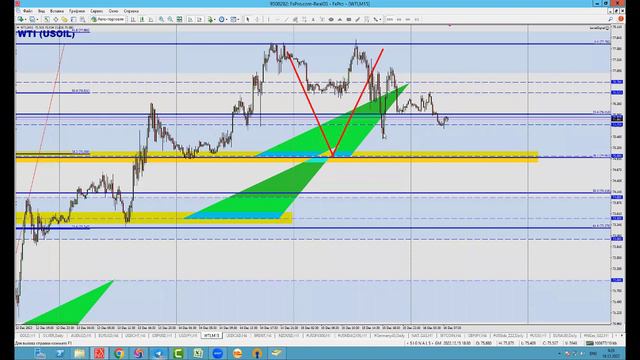640x360 pixels.
Task: Select the rectangle shape tool
Action: click(x=349, y=19)
